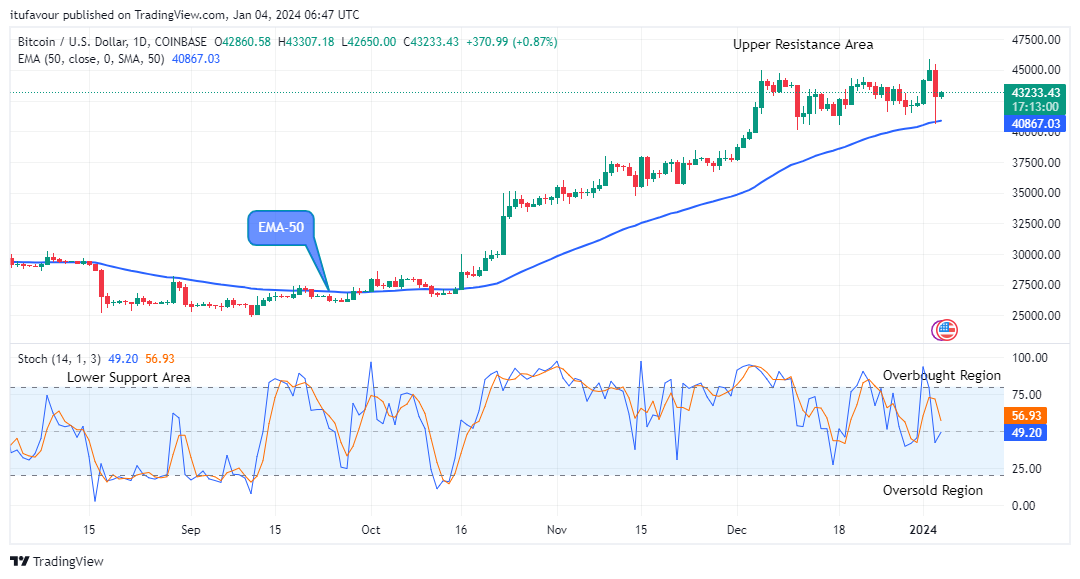
Task: Click the Oct label on the time axis
Action: click(x=371, y=531)
